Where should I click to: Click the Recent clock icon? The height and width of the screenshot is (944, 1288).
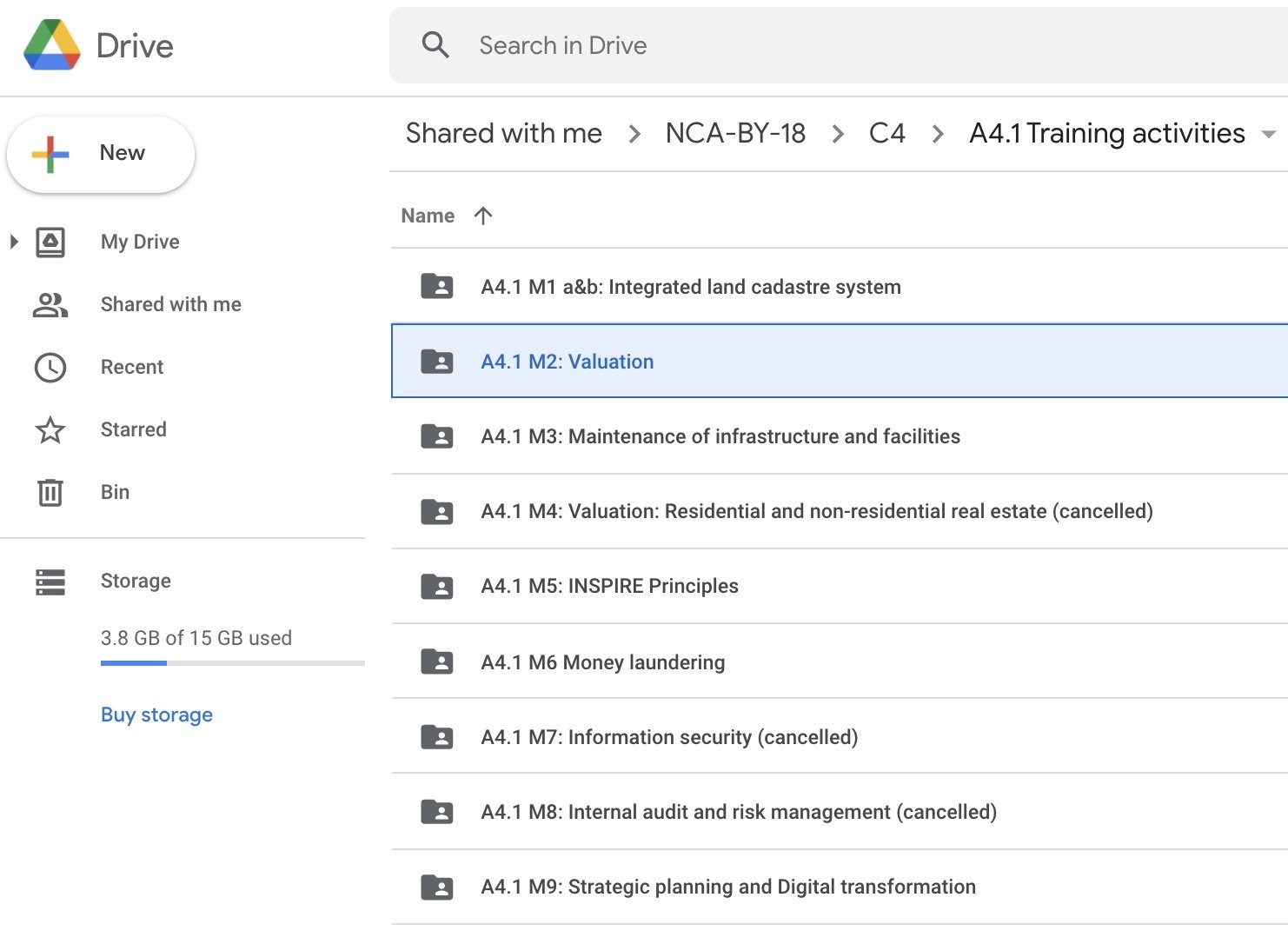click(50, 367)
